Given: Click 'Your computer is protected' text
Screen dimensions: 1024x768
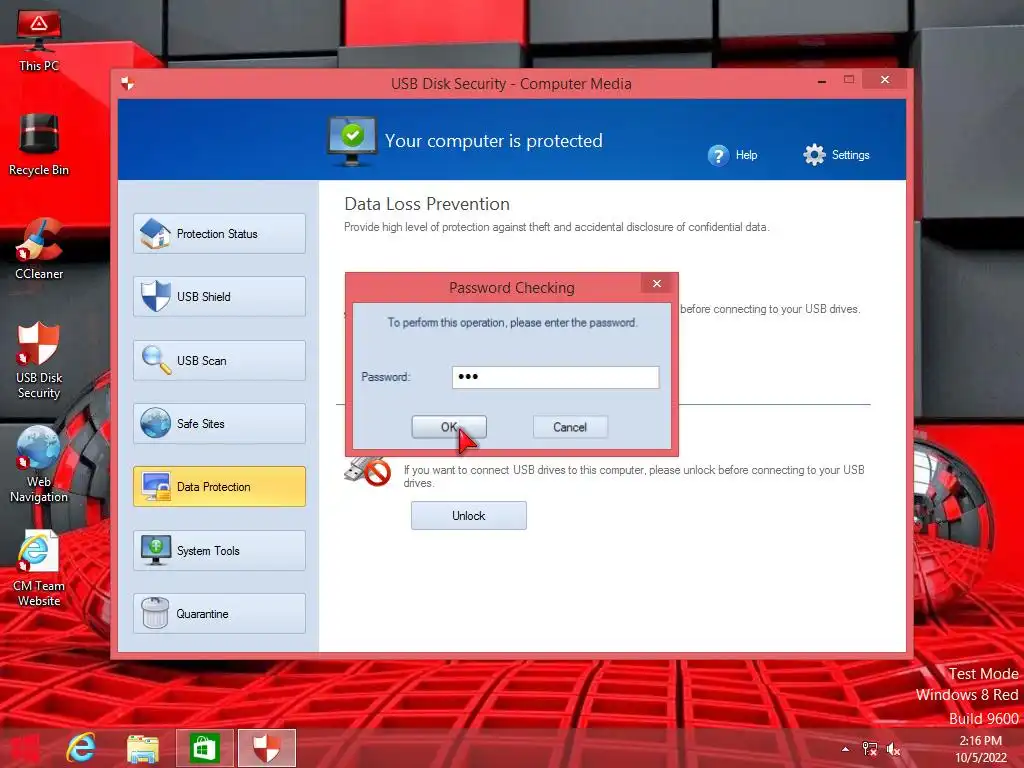Looking at the screenshot, I should [493, 140].
